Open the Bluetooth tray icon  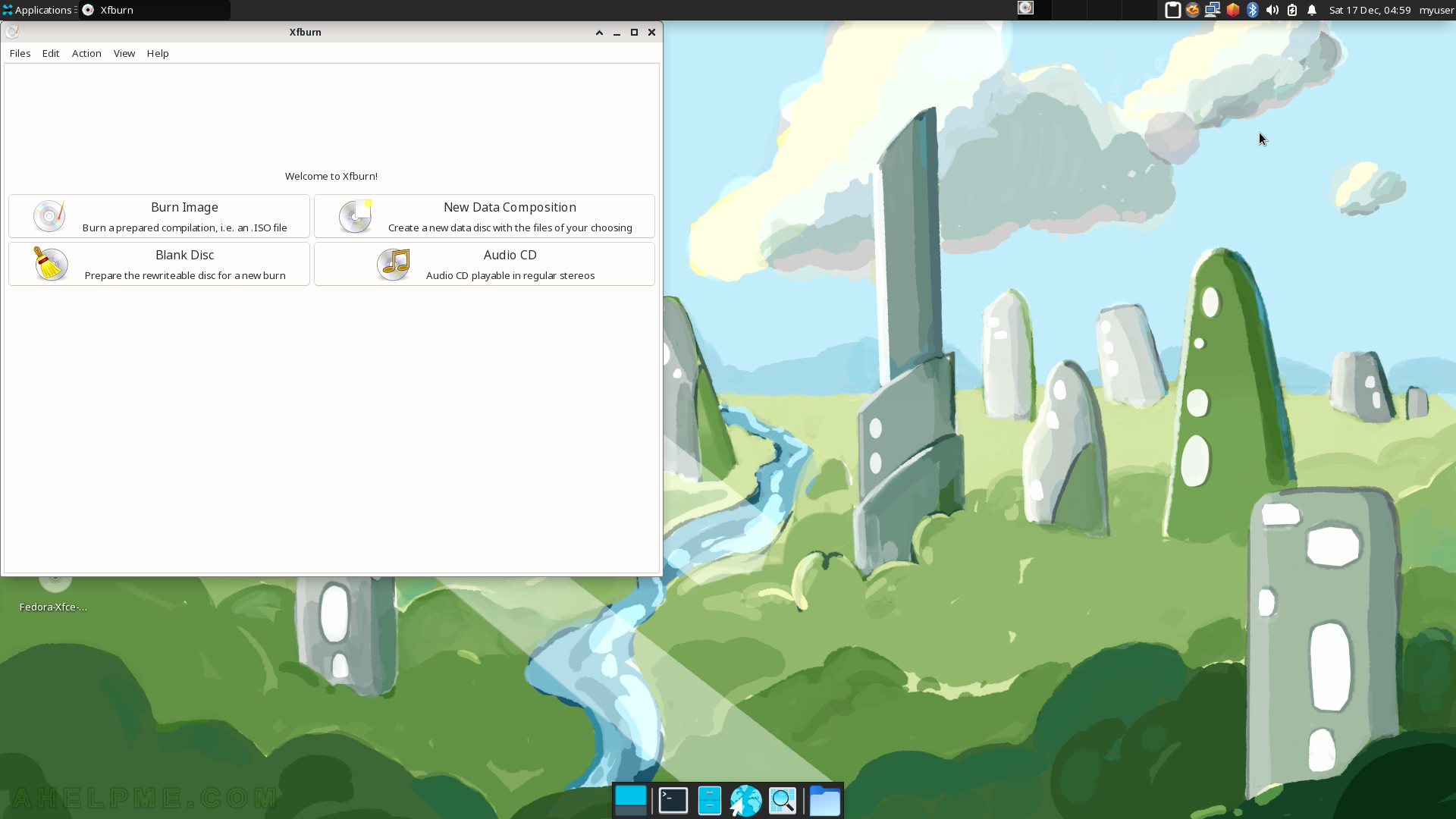1253,10
